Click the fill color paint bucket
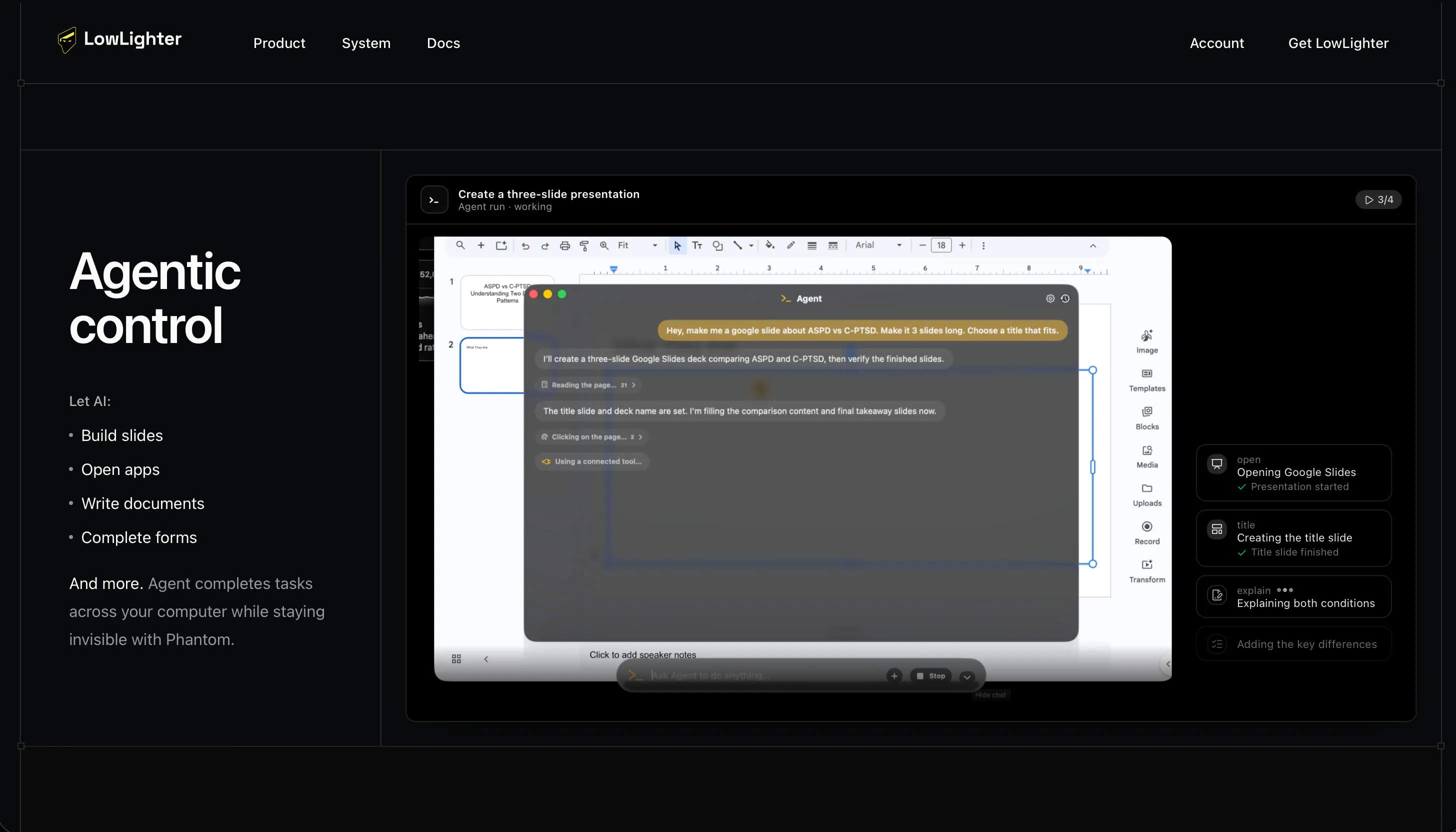This screenshot has width=1456, height=832. click(x=769, y=245)
